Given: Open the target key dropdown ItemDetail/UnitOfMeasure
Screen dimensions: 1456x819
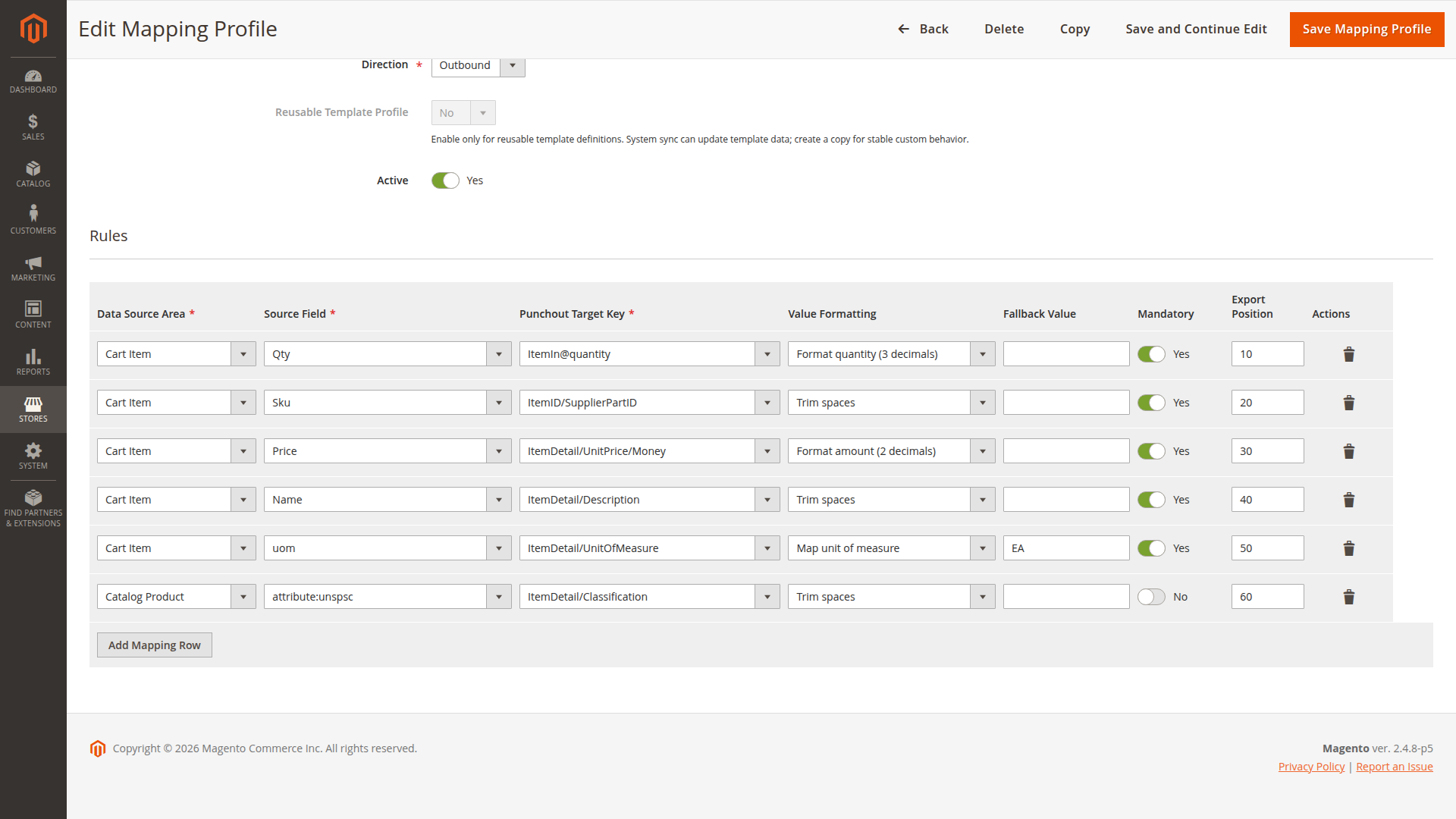Looking at the screenshot, I should pyautogui.click(x=649, y=548).
